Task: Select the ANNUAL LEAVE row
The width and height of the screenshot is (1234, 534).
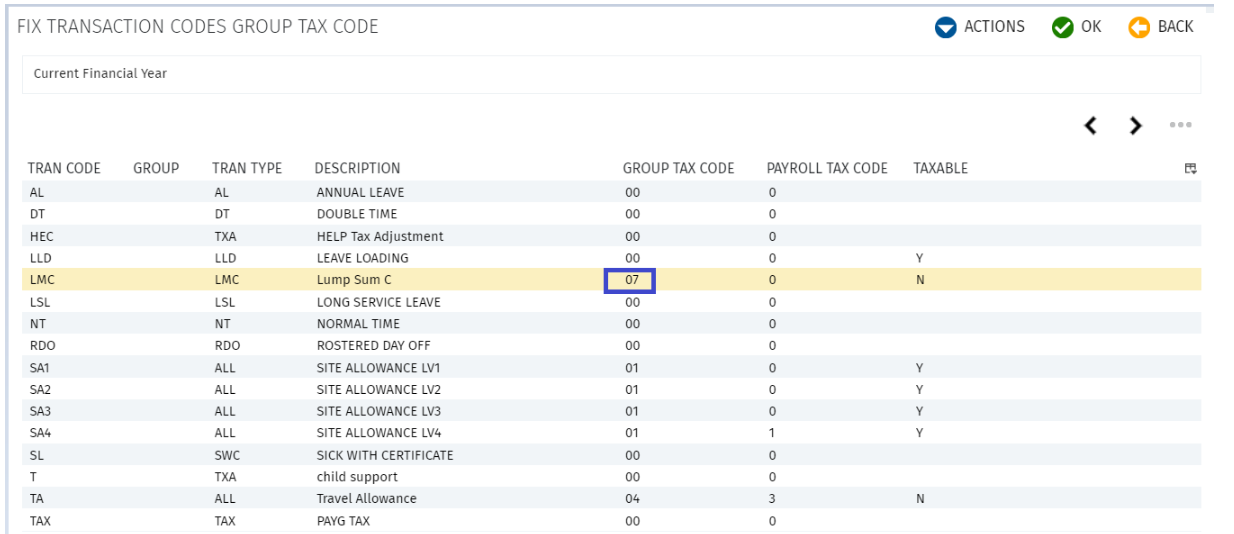Action: click(x=612, y=192)
